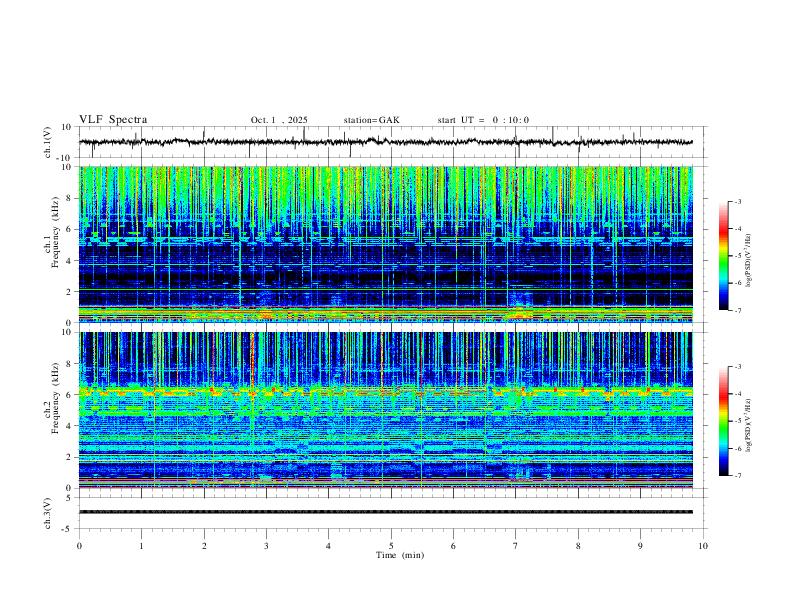Click the "-5" tick on ch.3(V) axis

67,529
